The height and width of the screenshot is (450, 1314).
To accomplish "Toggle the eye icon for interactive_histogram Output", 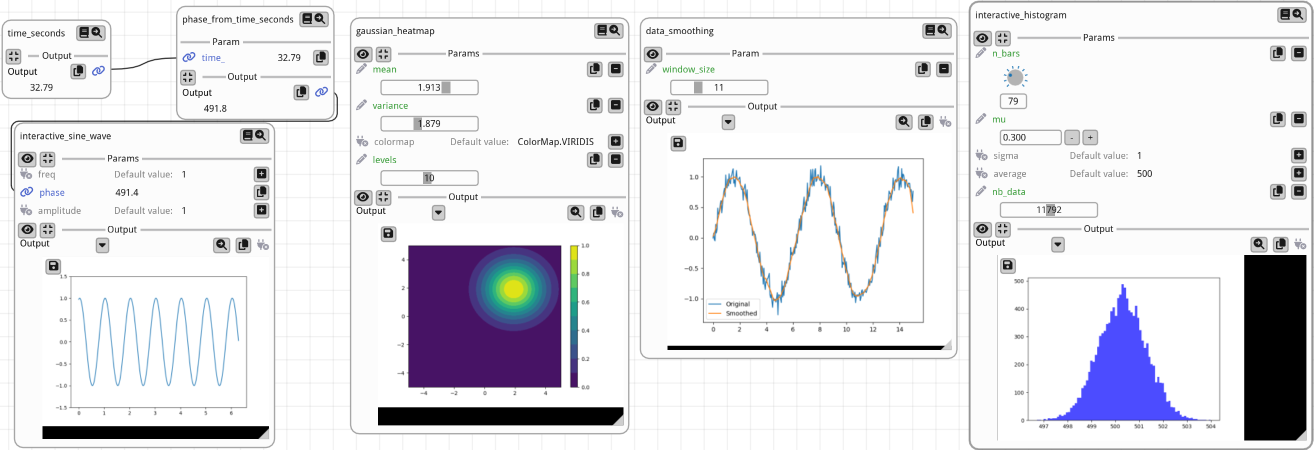I will (982, 229).
